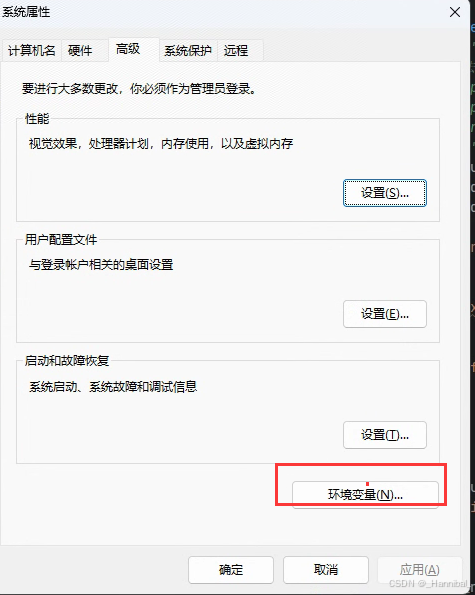Click 设置(E) under 用户配置文件
Screen dimensions: 475x595
coord(385,314)
